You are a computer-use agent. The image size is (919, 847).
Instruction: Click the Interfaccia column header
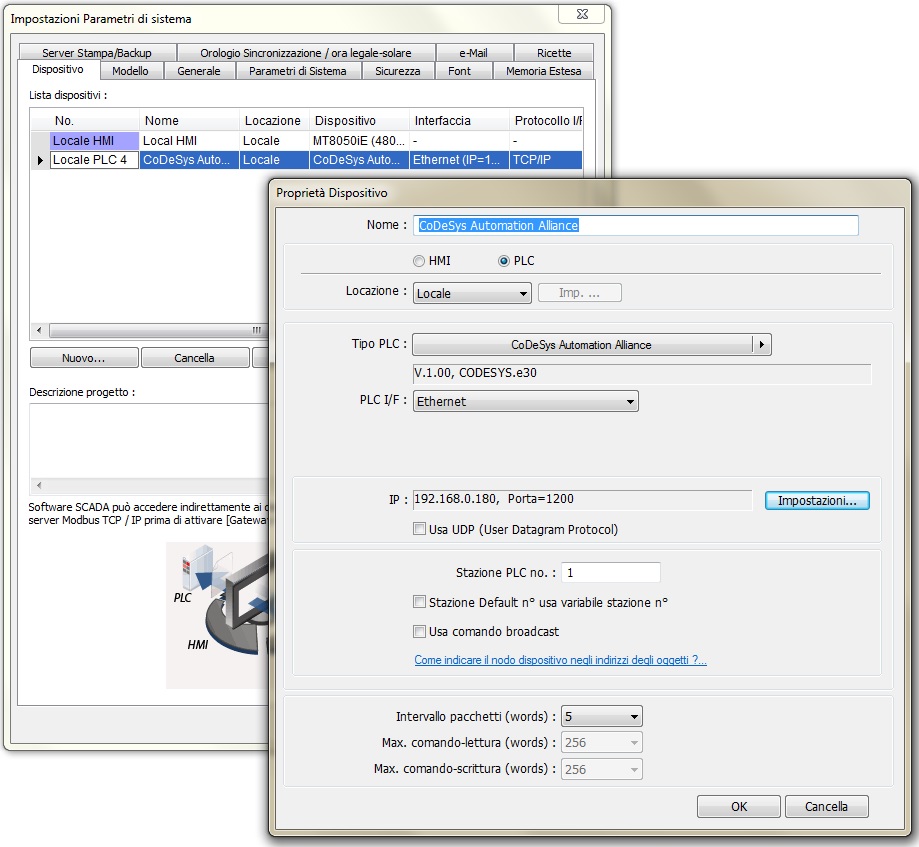point(459,121)
